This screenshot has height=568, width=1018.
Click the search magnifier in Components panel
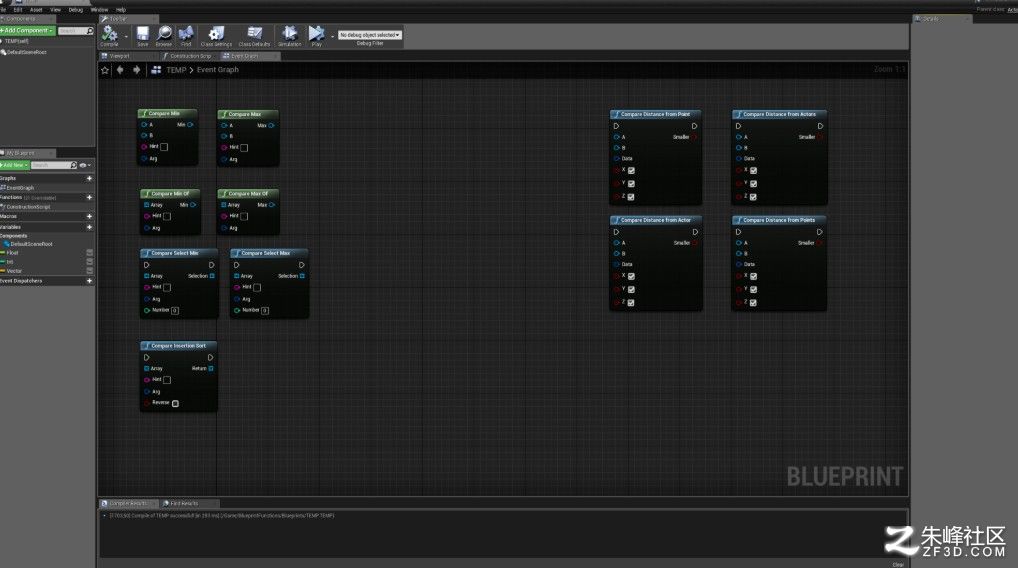(90, 31)
